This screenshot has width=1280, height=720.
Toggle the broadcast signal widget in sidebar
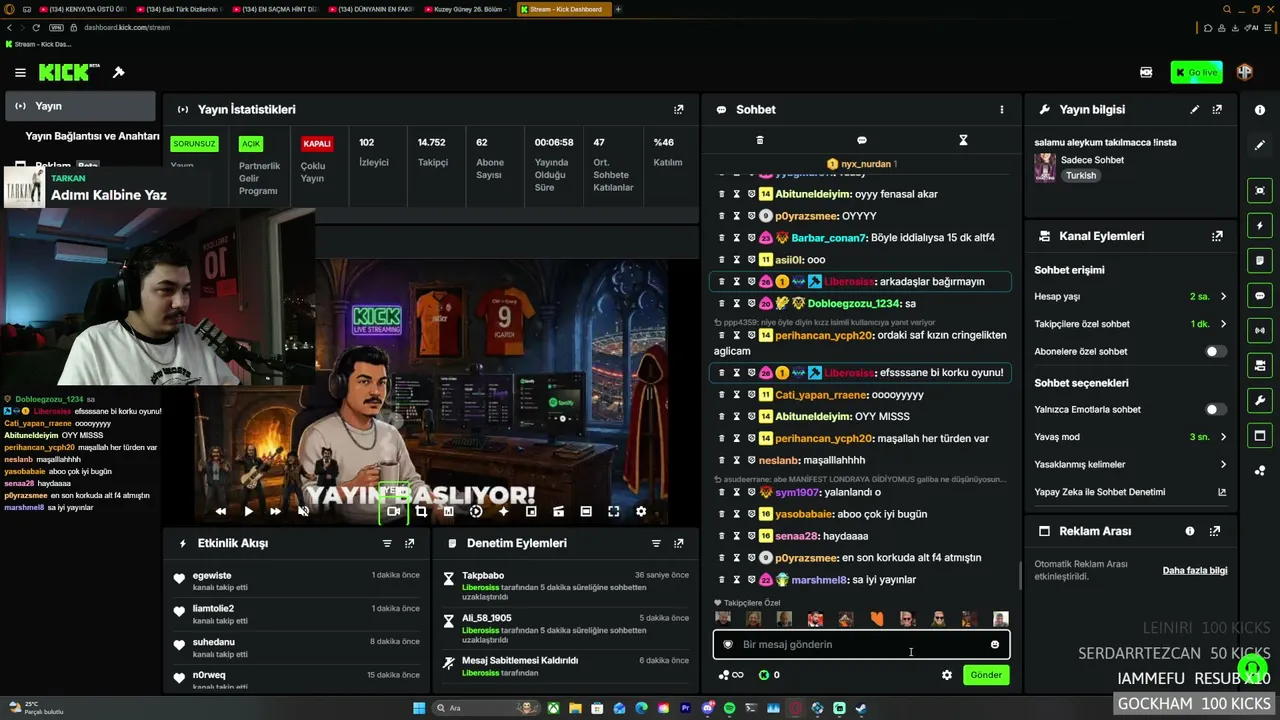[1260, 330]
